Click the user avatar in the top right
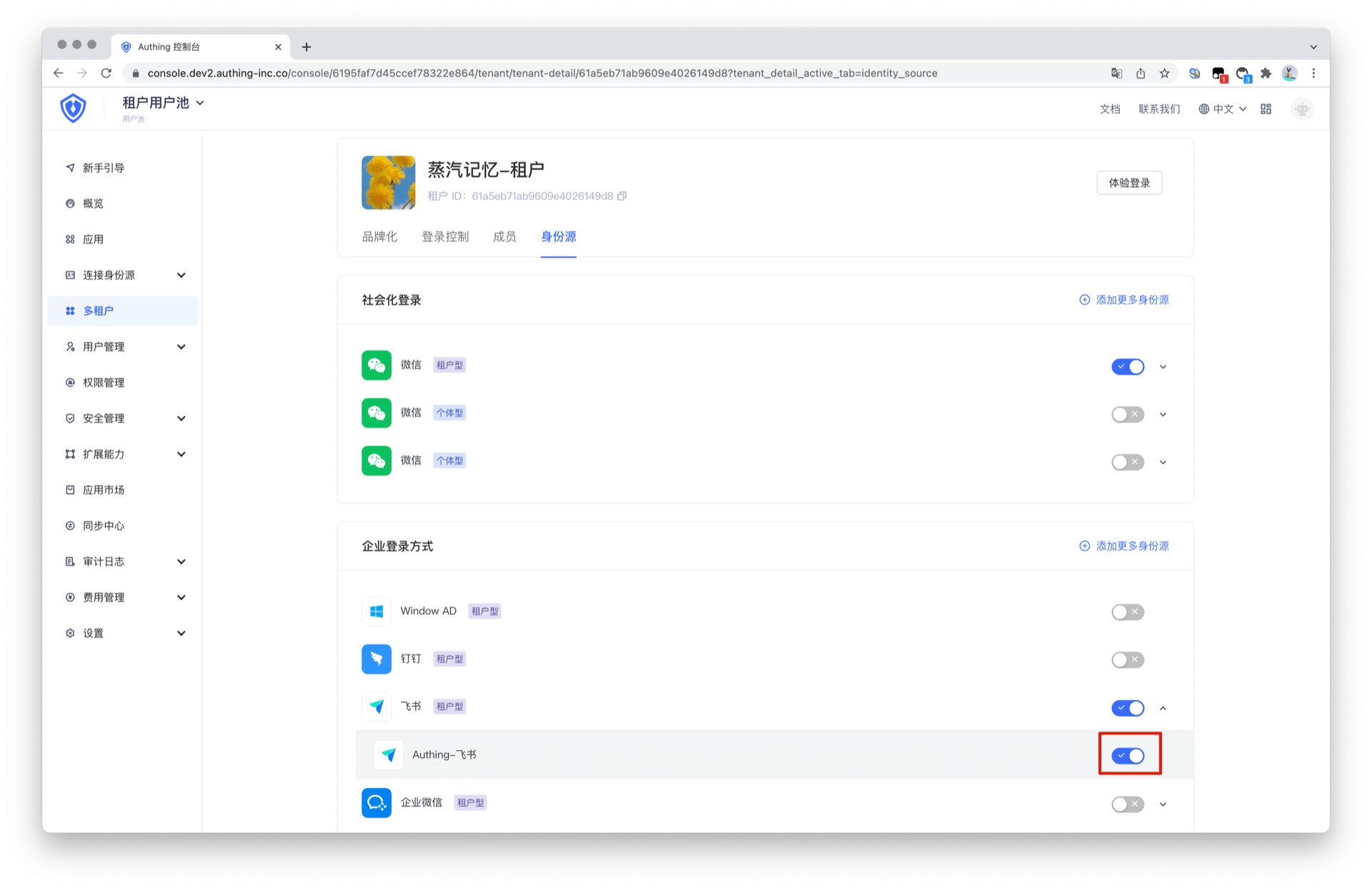The image size is (1372, 888). tap(1302, 109)
